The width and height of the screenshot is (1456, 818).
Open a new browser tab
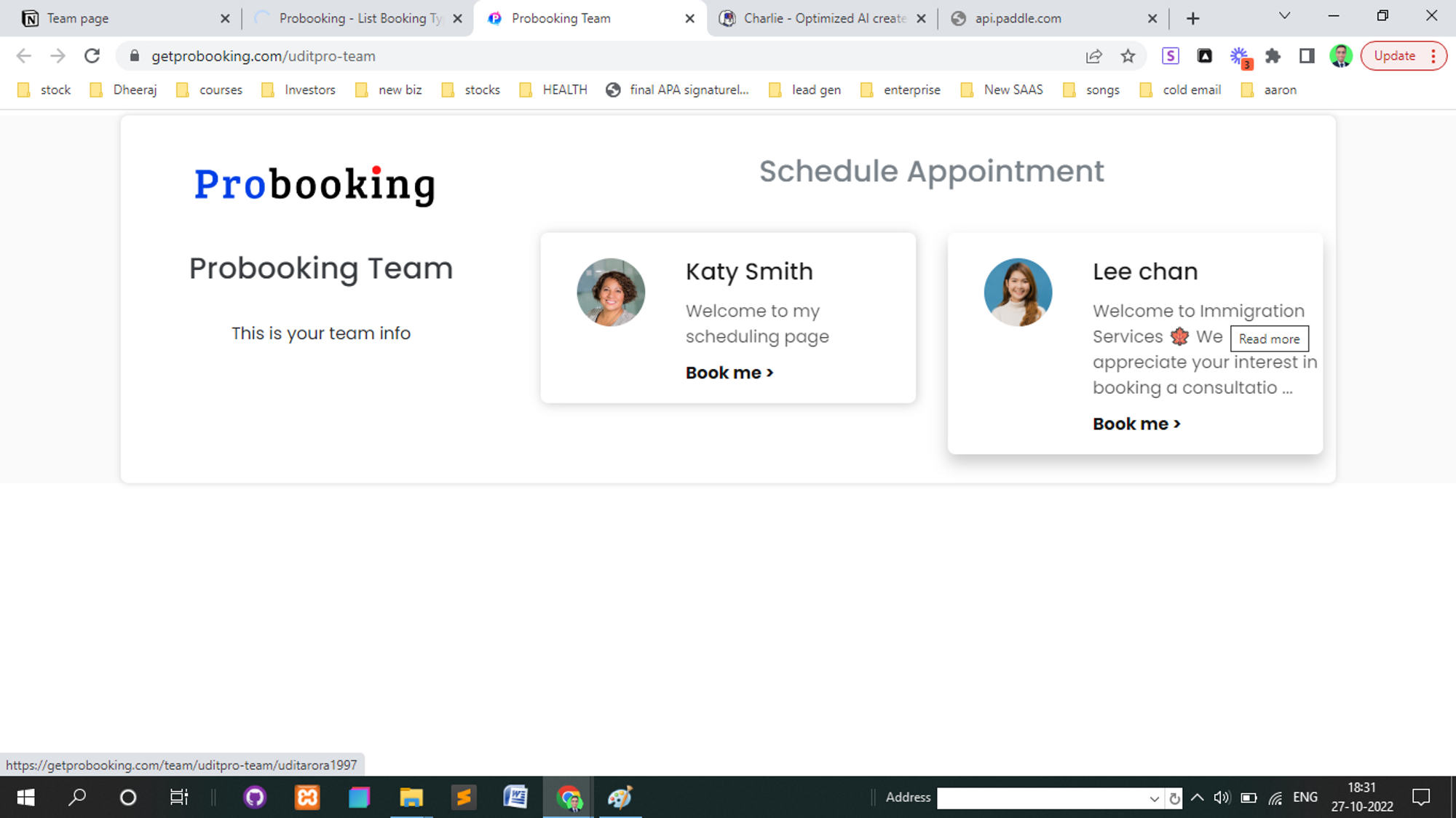(x=1192, y=18)
